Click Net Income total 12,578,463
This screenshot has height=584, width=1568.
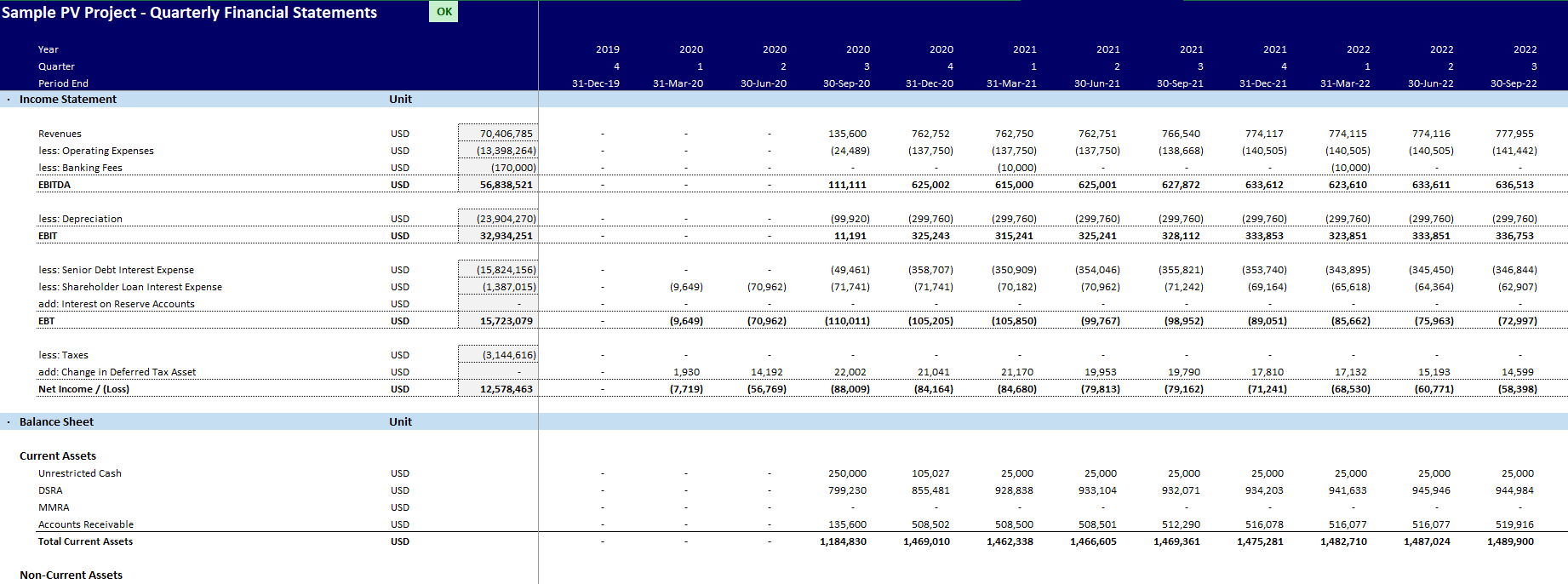click(498, 389)
